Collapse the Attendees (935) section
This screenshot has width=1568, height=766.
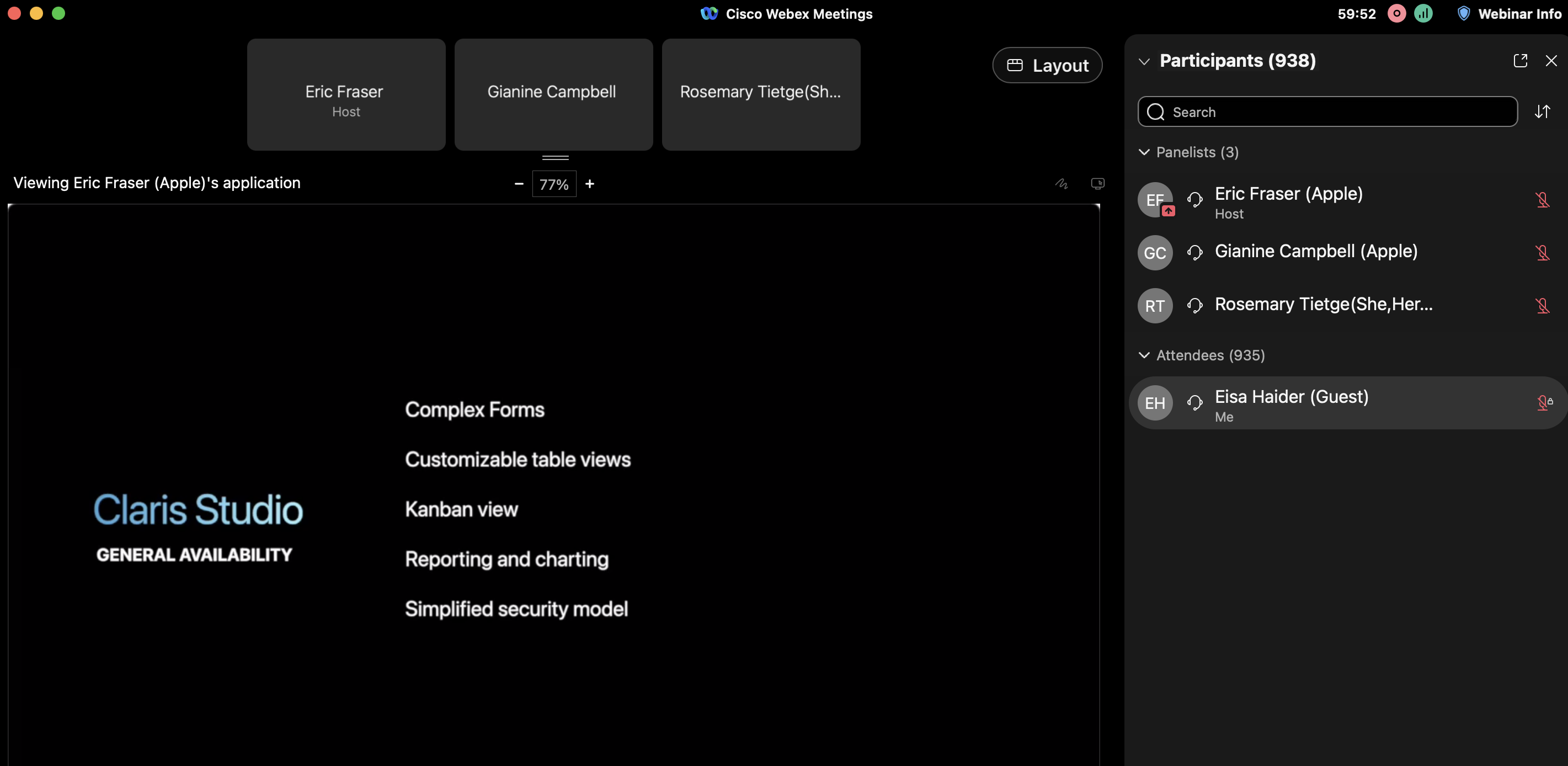(1144, 355)
